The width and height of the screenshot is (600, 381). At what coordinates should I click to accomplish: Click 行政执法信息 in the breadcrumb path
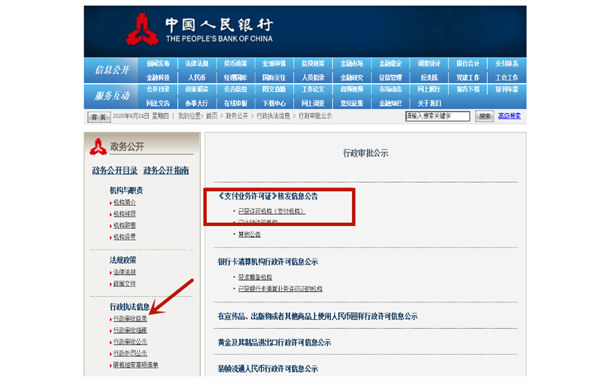(273, 116)
